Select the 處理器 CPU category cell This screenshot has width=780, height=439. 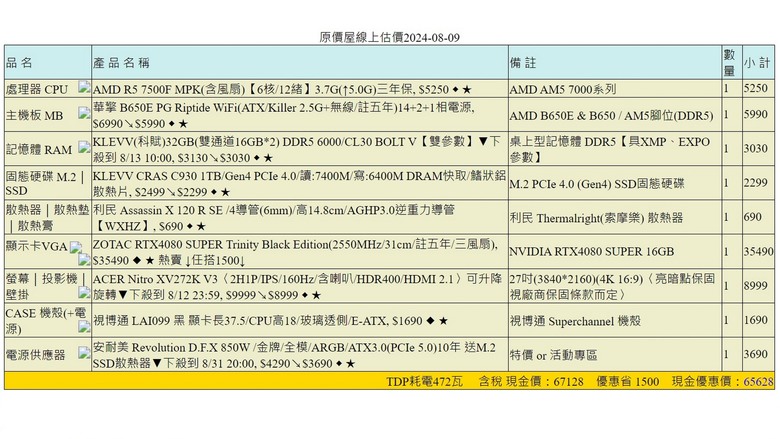[48, 88]
